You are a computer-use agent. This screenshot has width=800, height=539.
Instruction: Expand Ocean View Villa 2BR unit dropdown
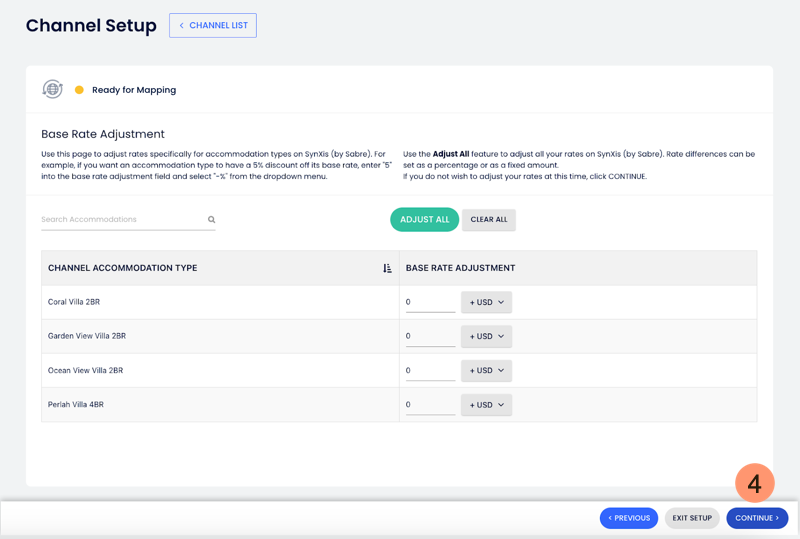point(486,370)
